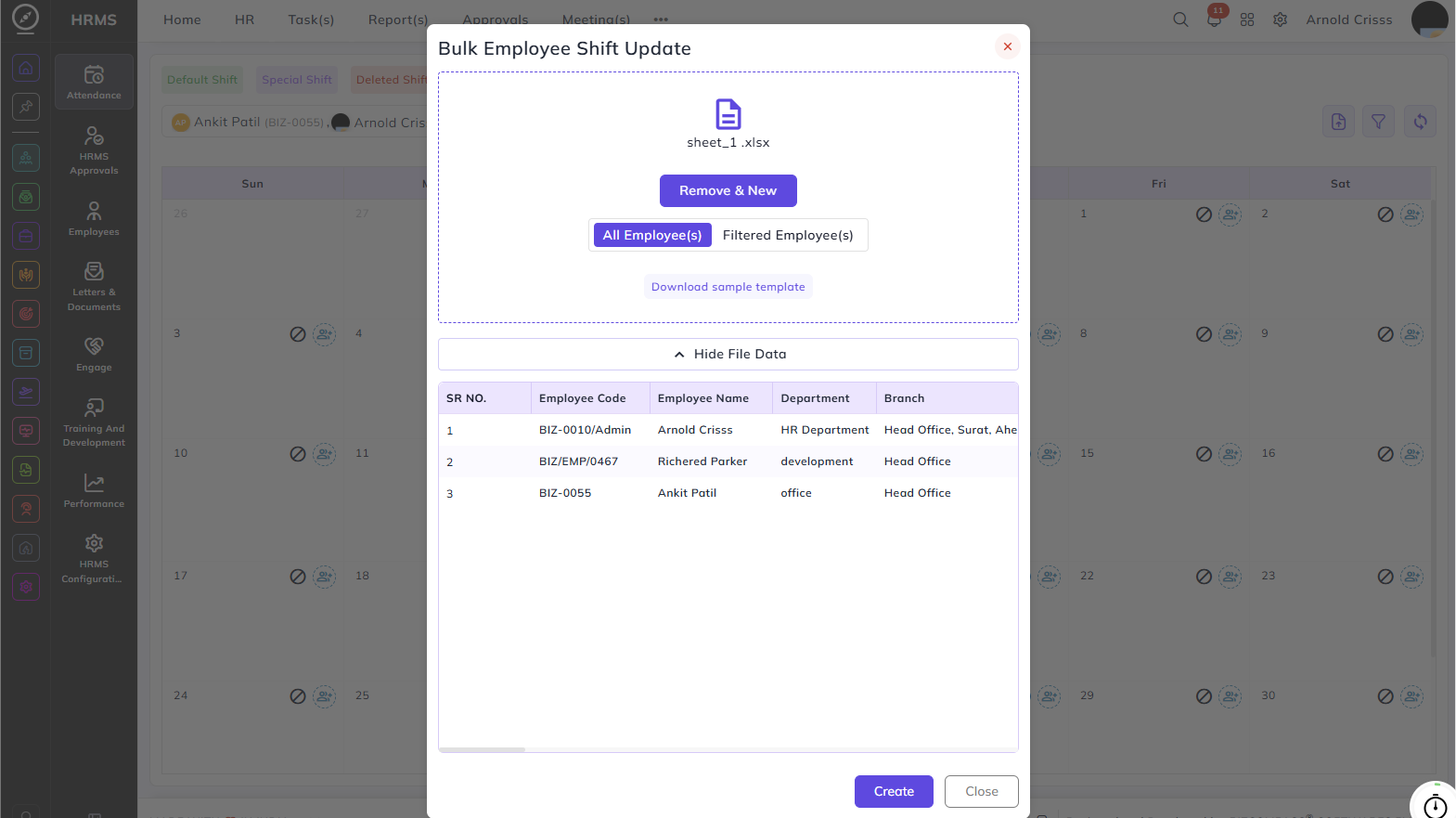Open the top menu overflow ellipsis

(661, 19)
